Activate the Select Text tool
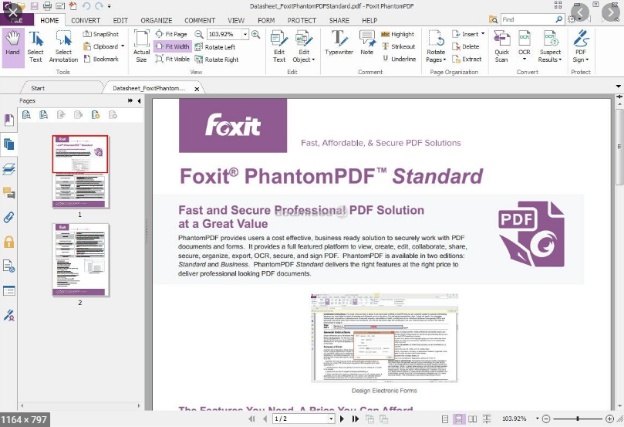 (35, 46)
